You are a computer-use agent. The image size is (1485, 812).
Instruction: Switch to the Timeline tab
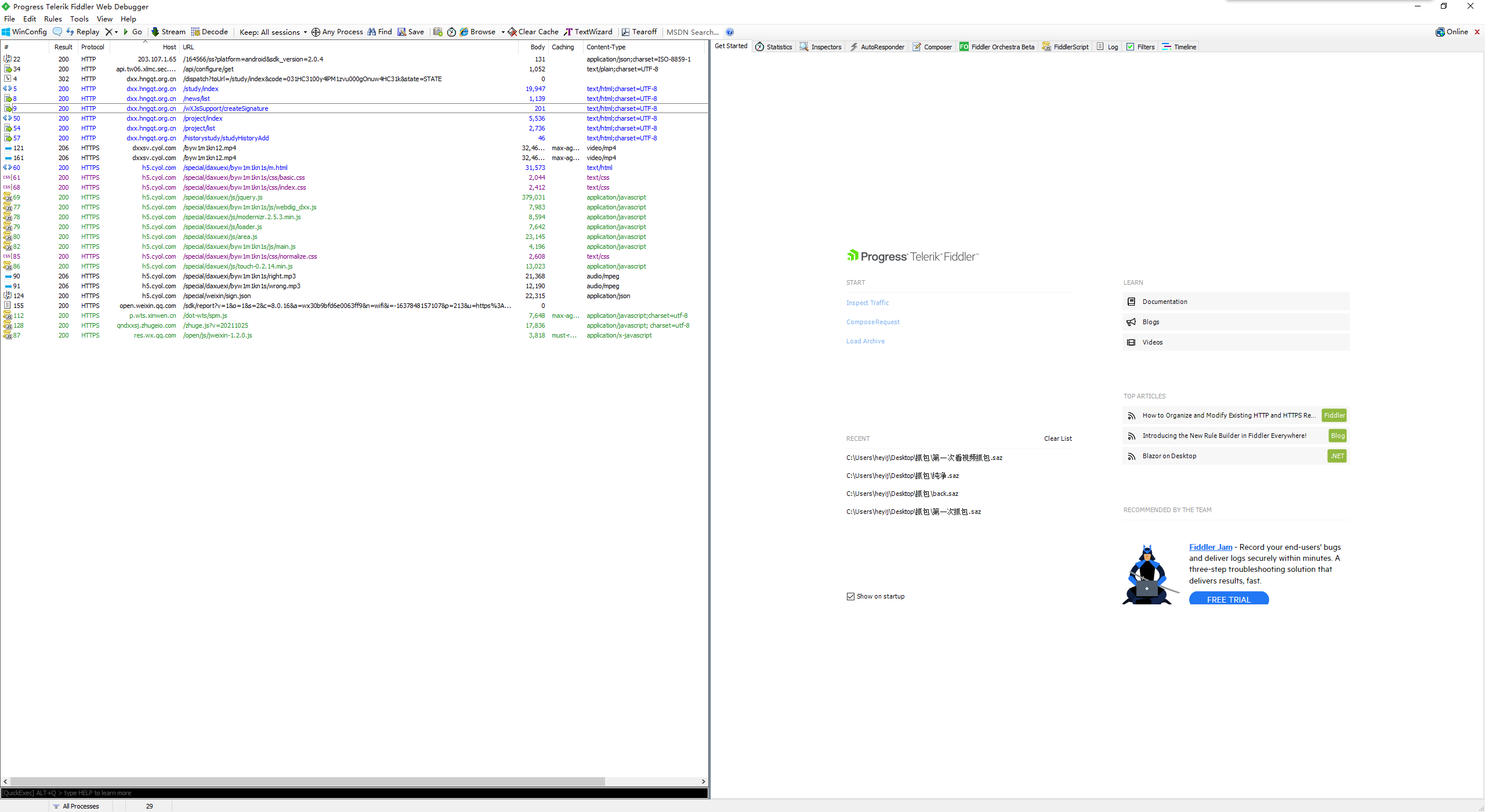click(x=1179, y=47)
